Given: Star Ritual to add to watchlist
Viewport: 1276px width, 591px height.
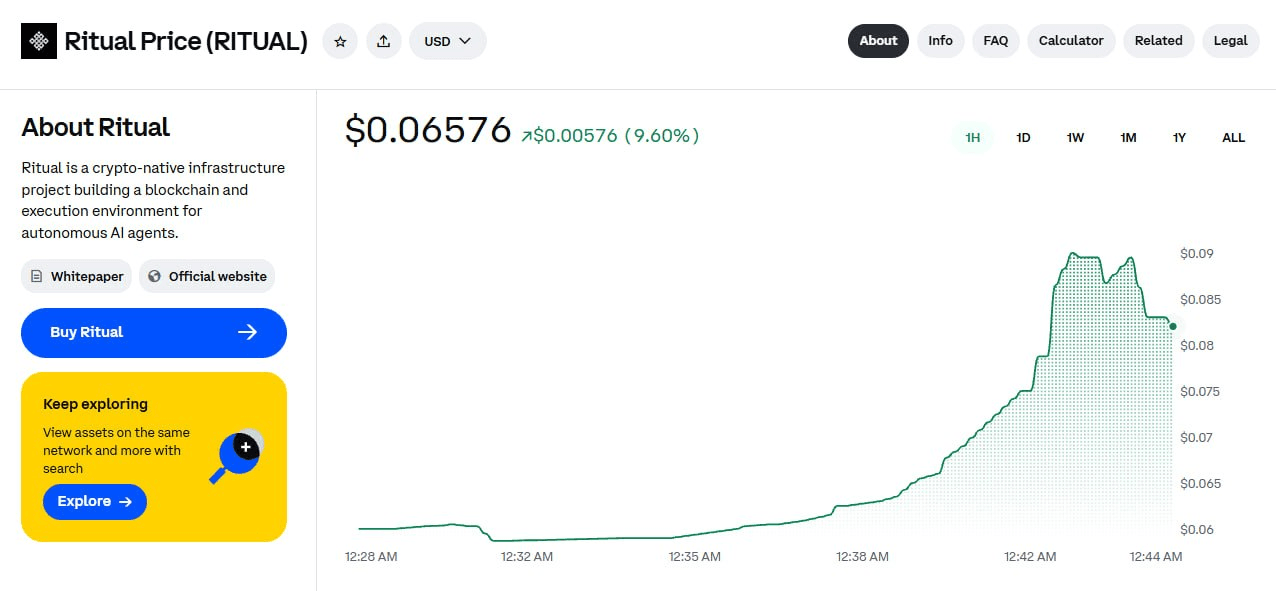Looking at the screenshot, I should pyautogui.click(x=340, y=41).
